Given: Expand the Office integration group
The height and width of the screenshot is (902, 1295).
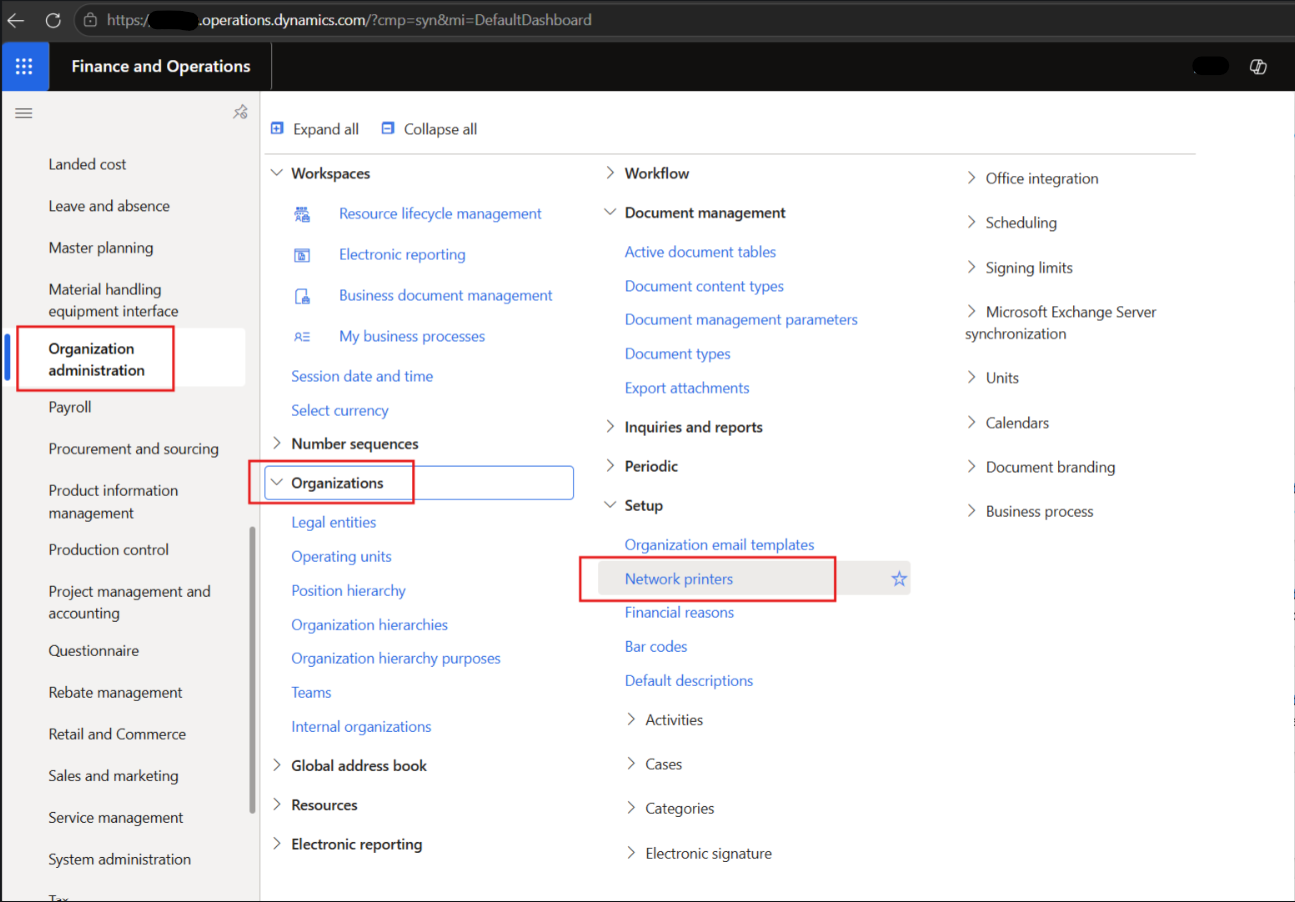Looking at the screenshot, I should 971,178.
